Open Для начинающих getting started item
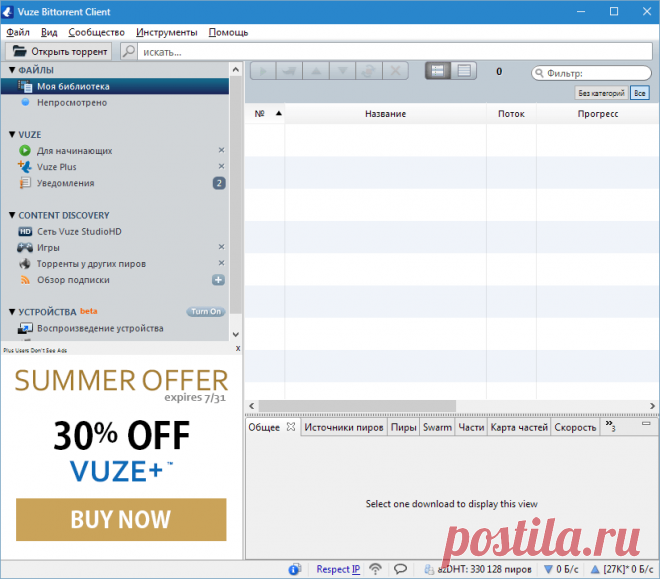The width and height of the screenshot is (660, 579). click(75, 151)
